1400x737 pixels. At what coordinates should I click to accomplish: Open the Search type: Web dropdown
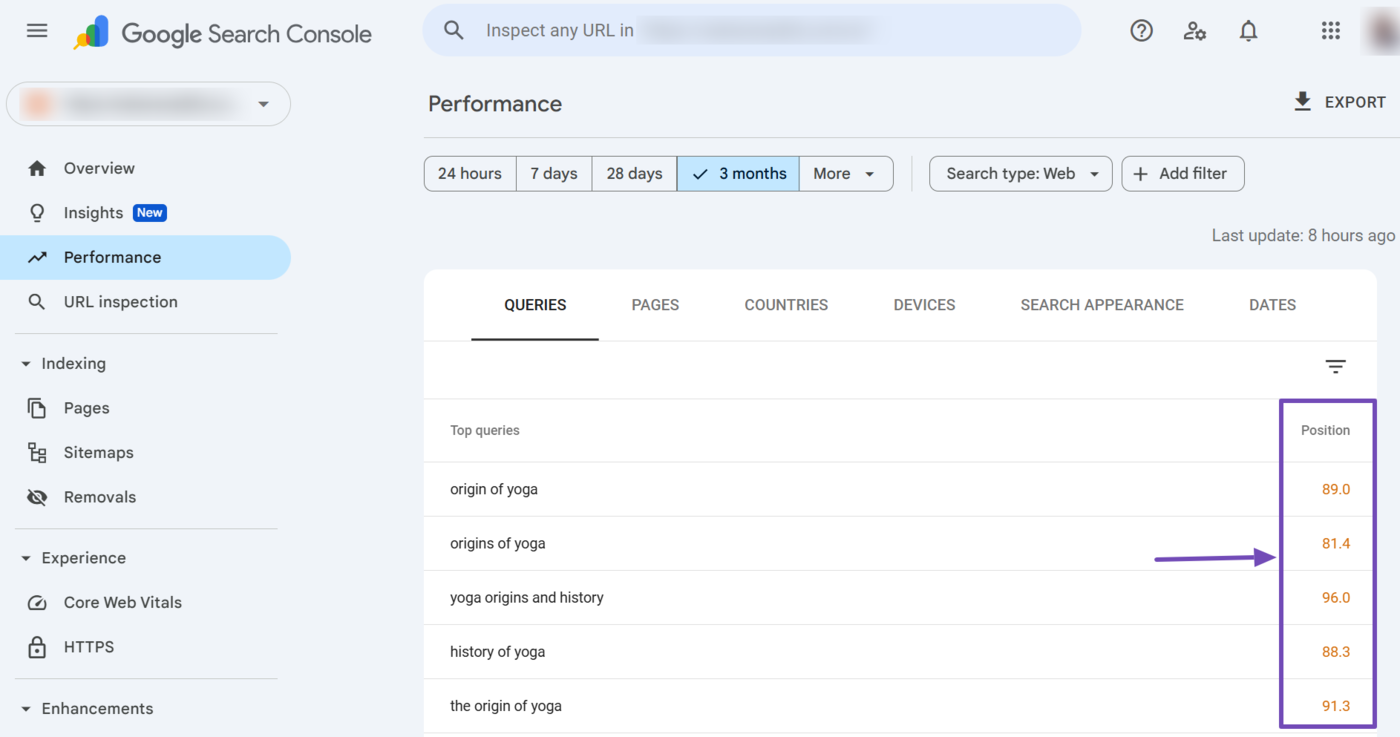[1020, 173]
